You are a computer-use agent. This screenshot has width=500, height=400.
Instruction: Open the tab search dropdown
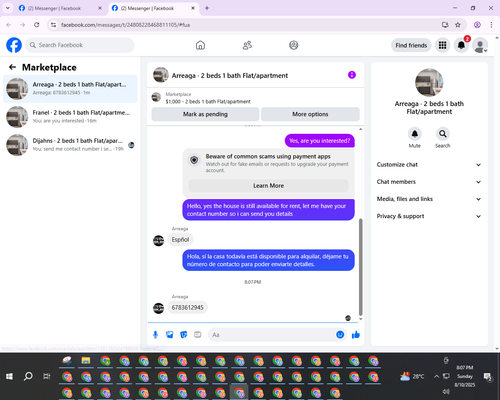(x=8, y=8)
